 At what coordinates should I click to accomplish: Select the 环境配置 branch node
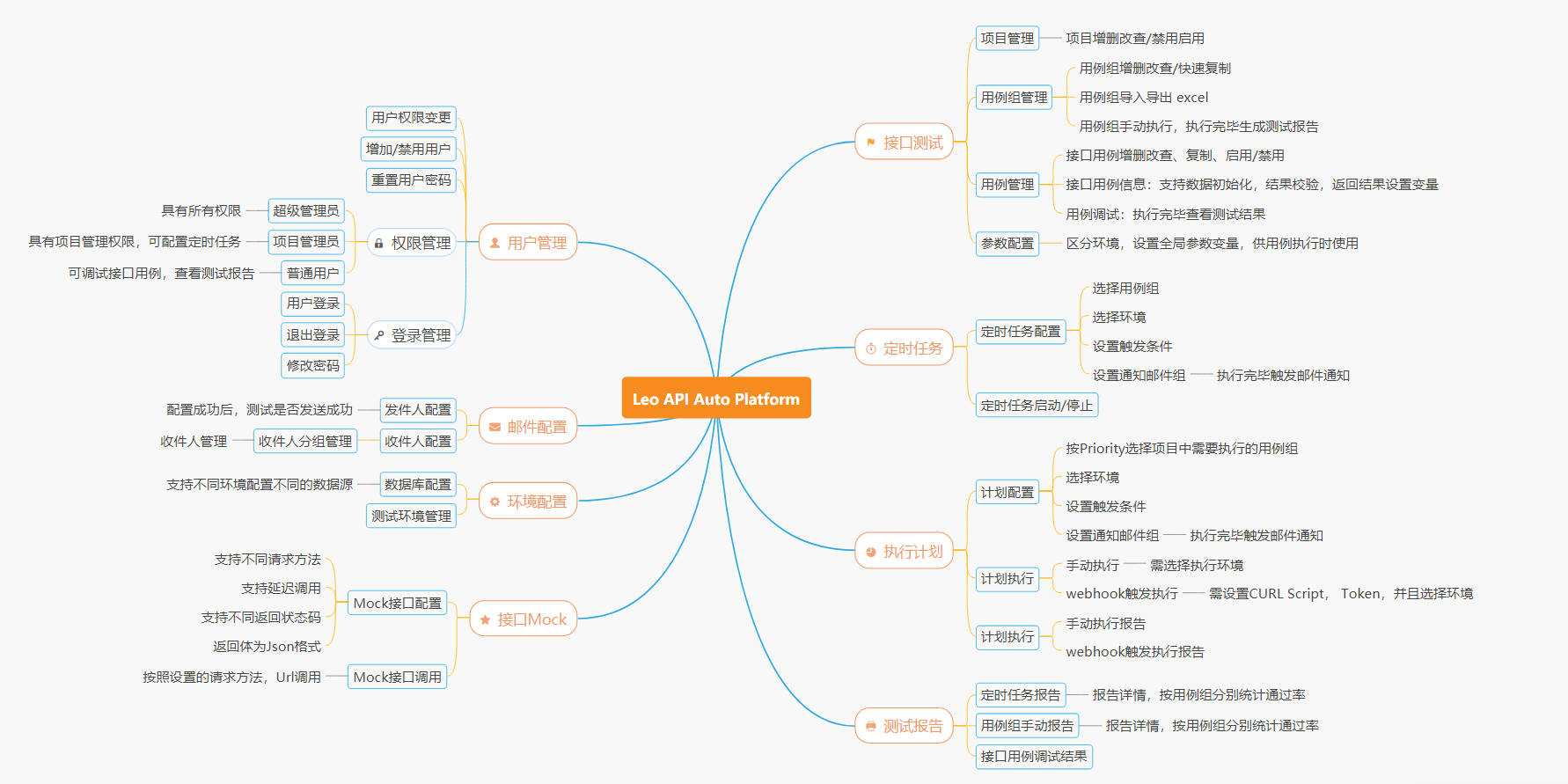coord(528,502)
